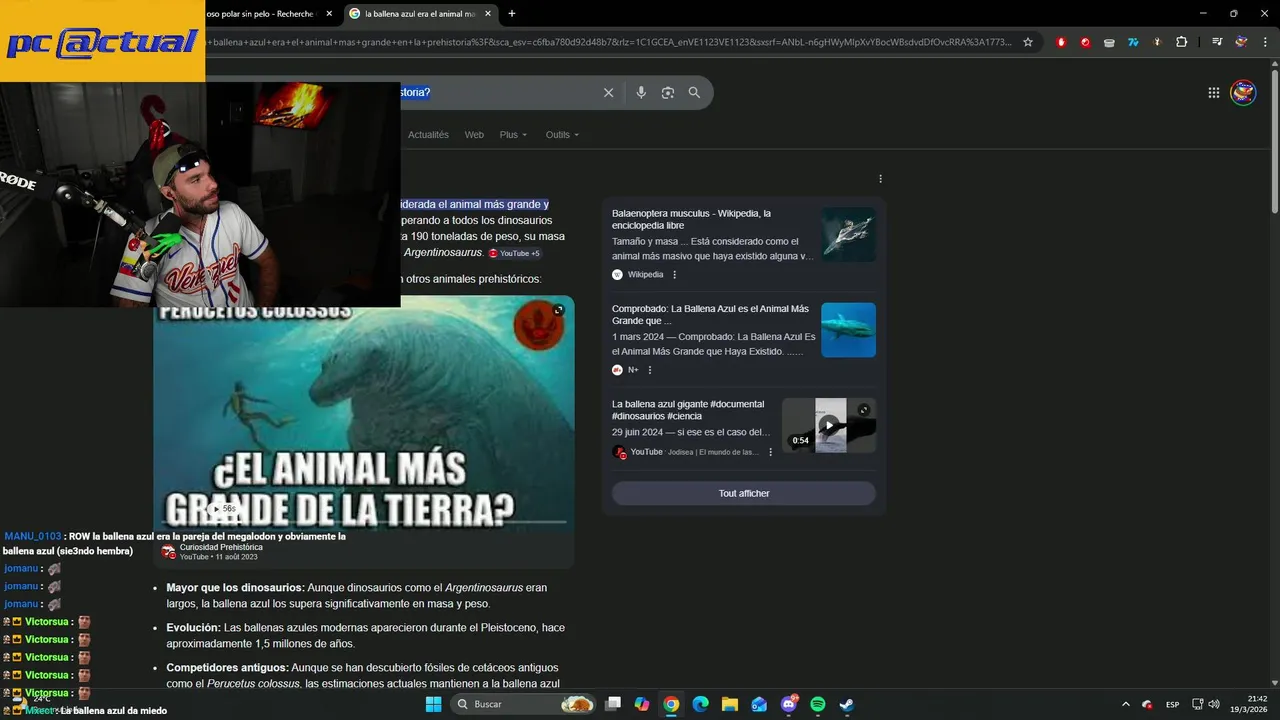Open the ESP language selector
This screenshot has width=1280, height=720.
[x=1172, y=704]
